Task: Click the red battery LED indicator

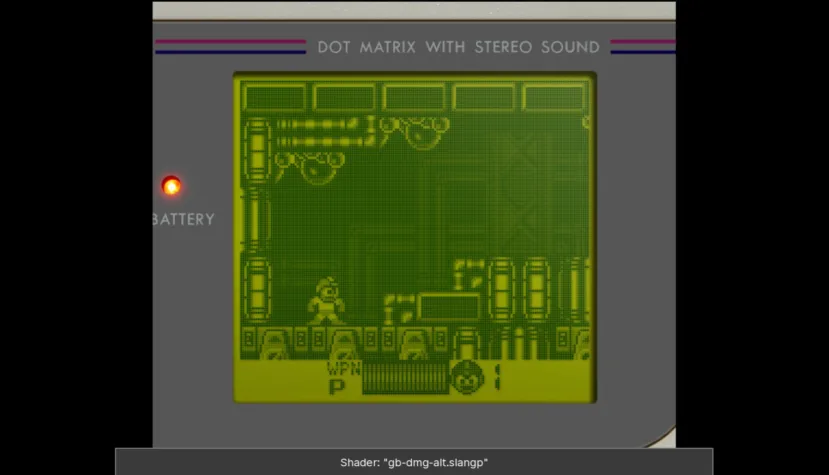Action: pos(171,186)
